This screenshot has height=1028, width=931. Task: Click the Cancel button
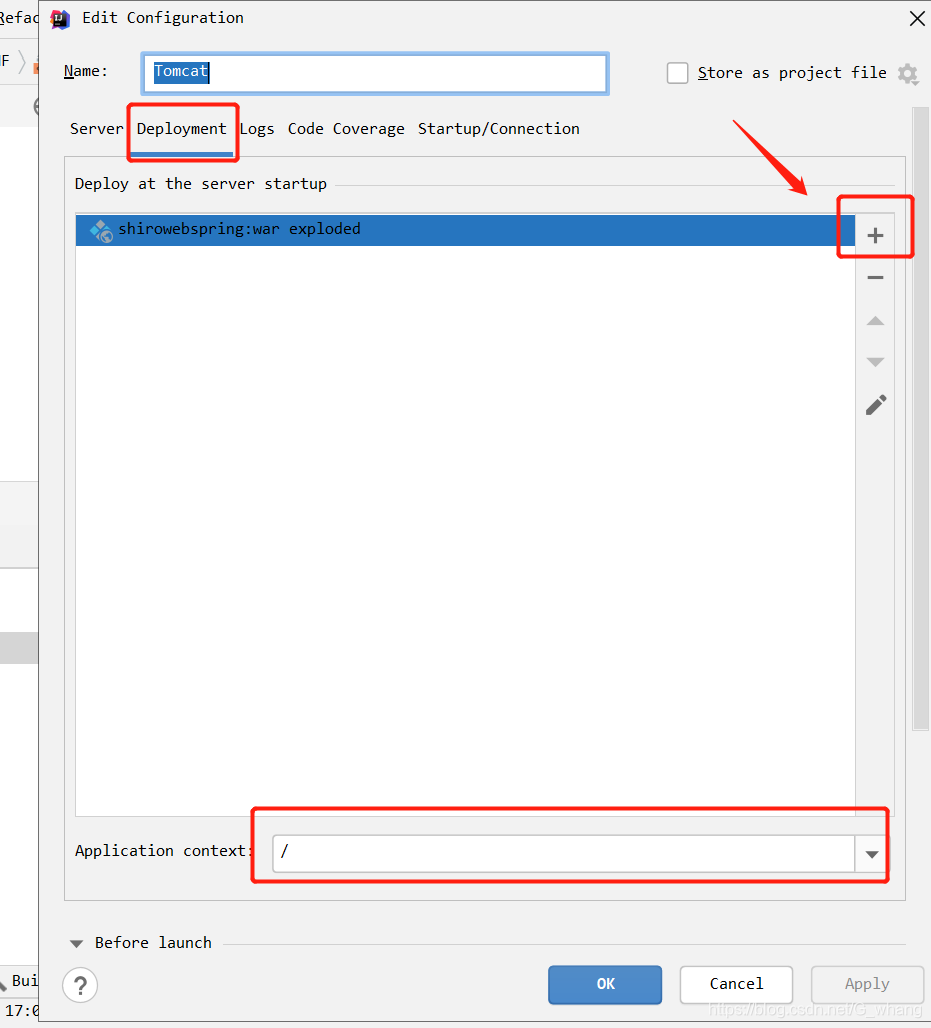click(736, 984)
